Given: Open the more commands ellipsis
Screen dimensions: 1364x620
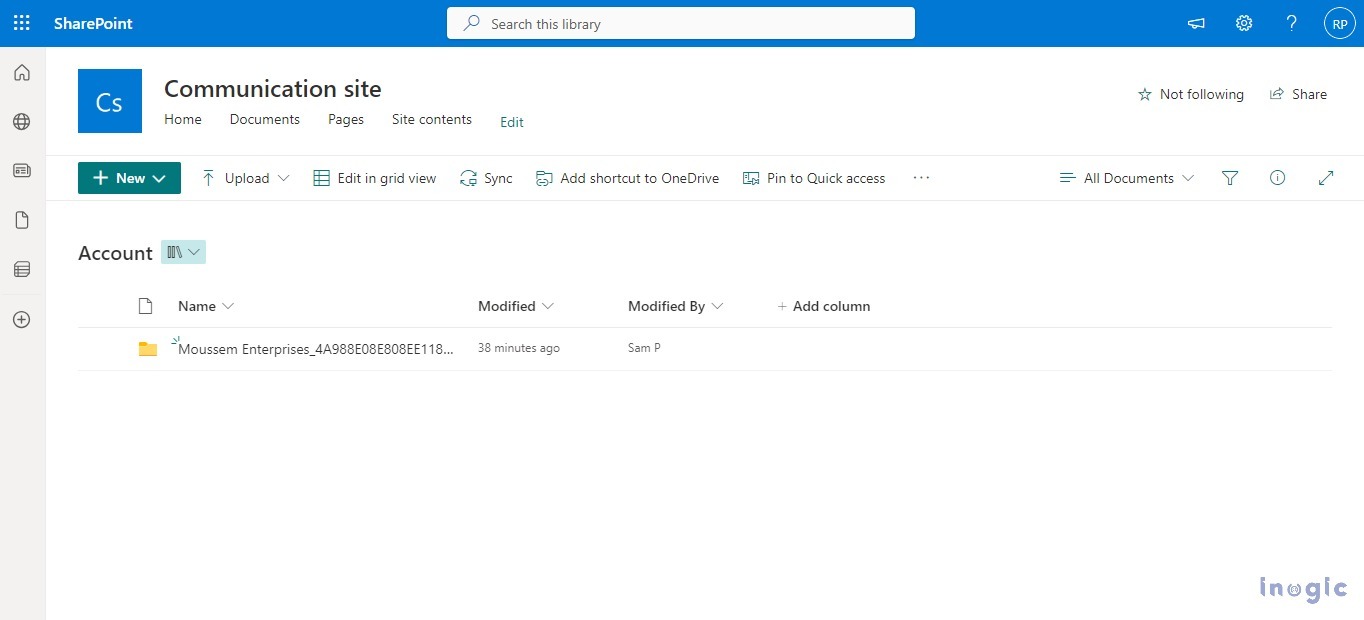Looking at the screenshot, I should click(x=922, y=178).
